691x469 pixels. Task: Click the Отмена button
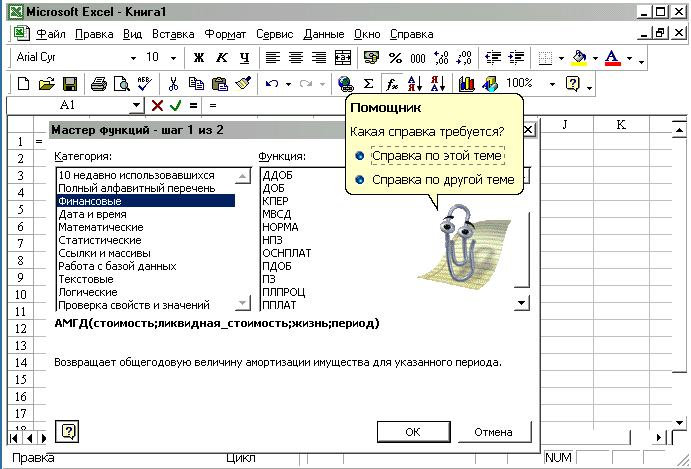click(494, 432)
